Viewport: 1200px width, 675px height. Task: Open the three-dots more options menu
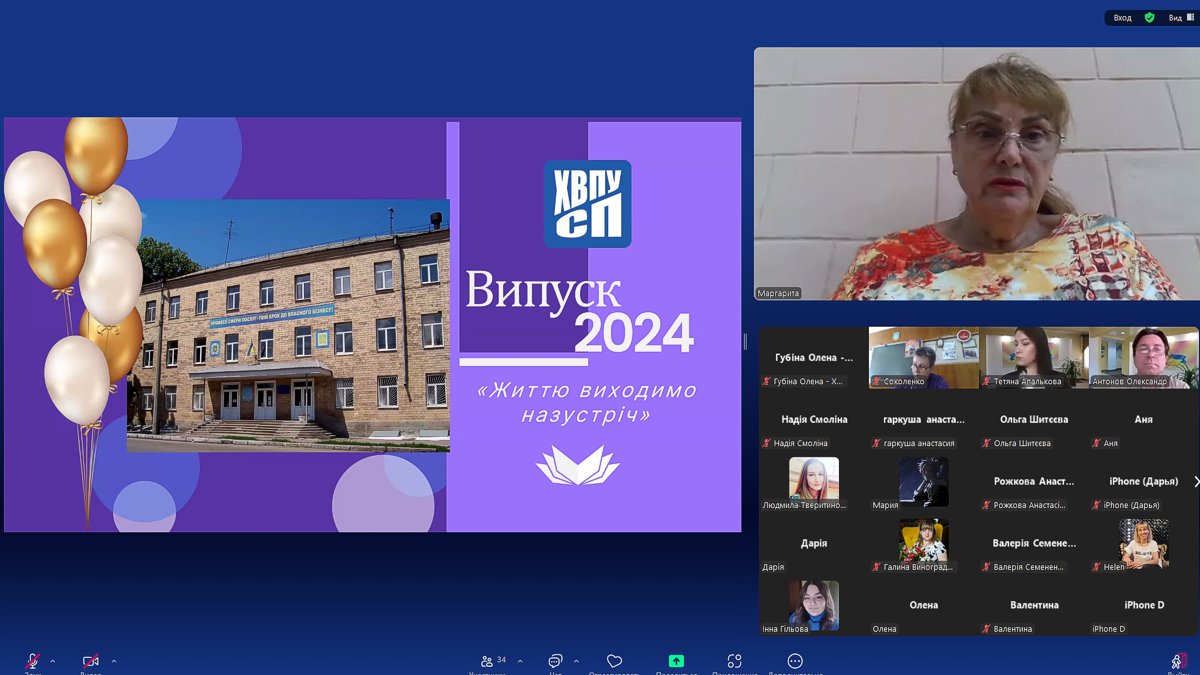tap(795, 661)
